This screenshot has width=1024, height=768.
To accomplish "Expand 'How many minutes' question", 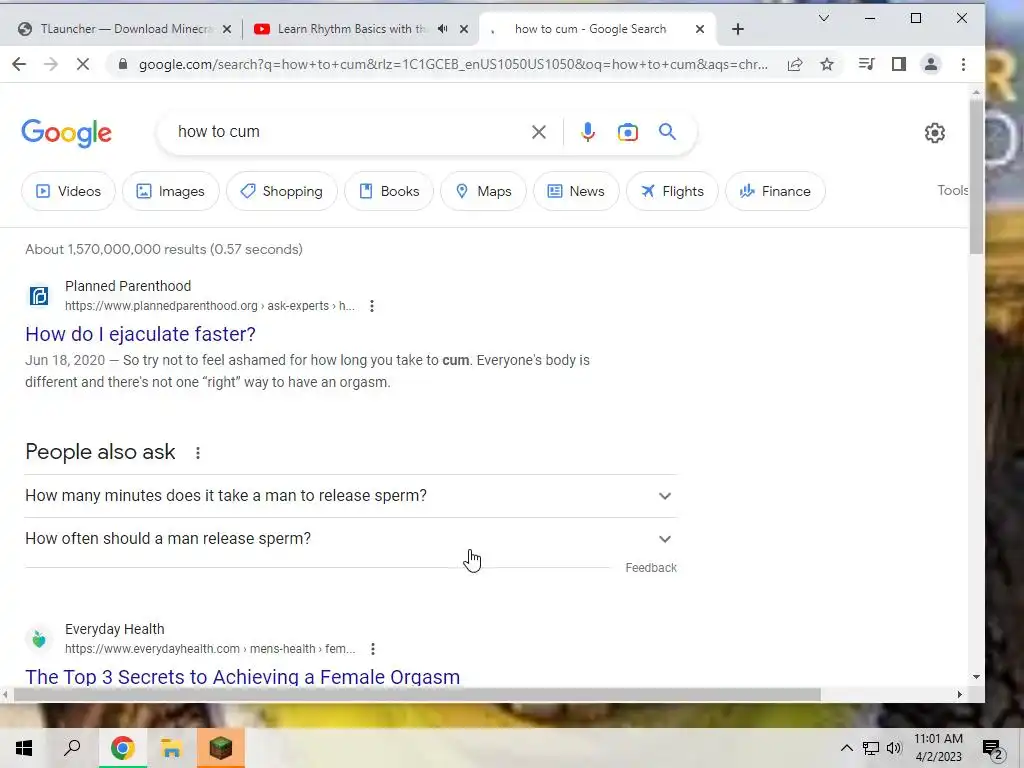I will 351,496.
